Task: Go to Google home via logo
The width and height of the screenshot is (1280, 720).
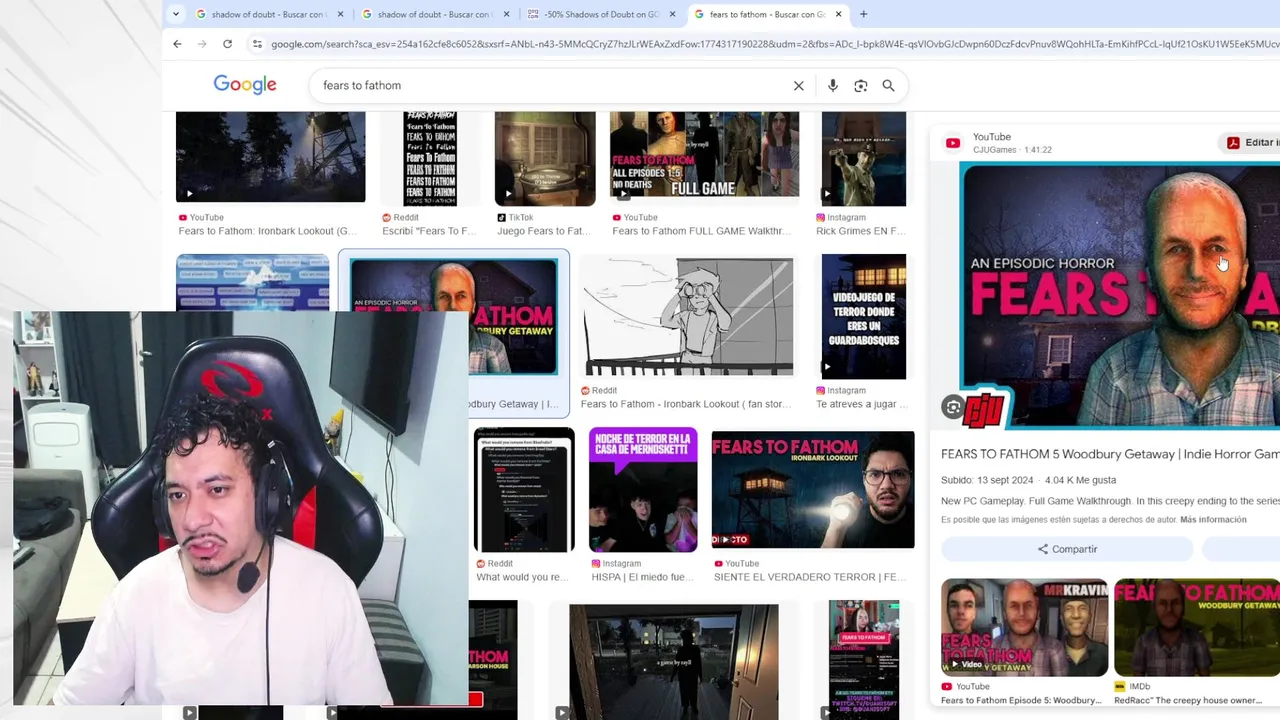Action: (x=245, y=85)
